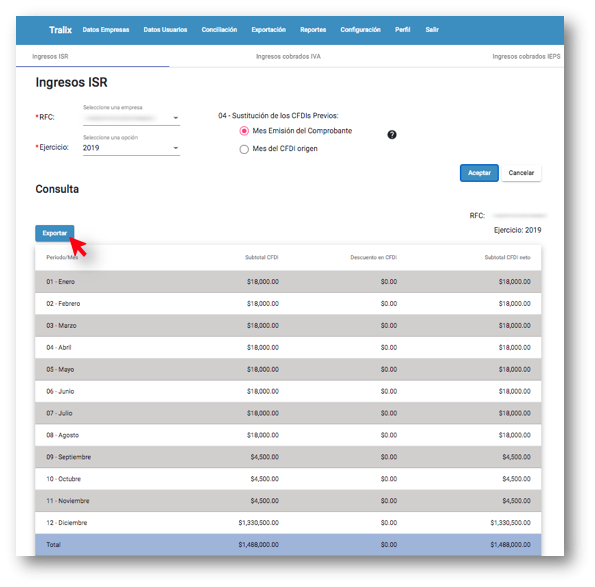This screenshot has width=595, height=587.
Task: Open the Configuración menu
Action: tap(360, 30)
